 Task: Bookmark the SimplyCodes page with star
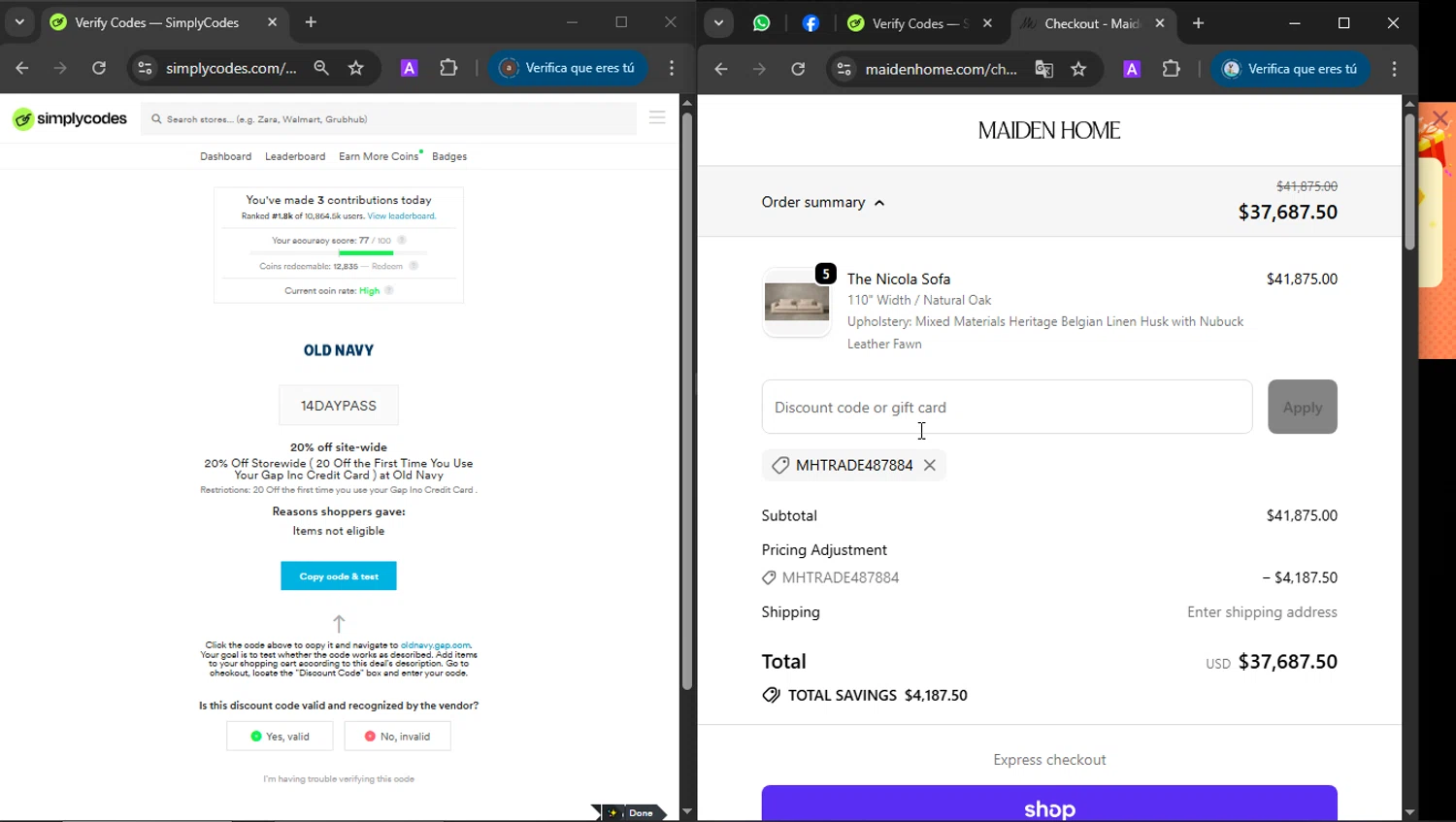(356, 68)
